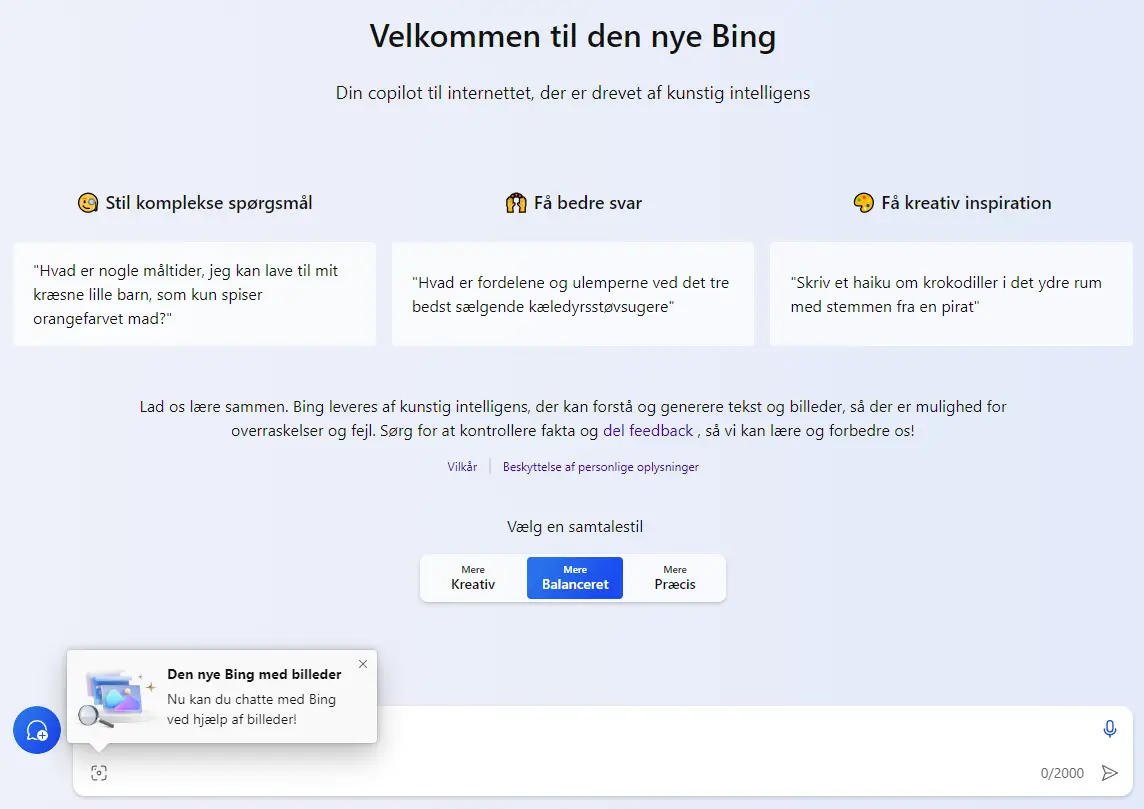Click the 'Den nye Bing med billeder' title
The height and width of the screenshot is (809, 1144).
coord(254,675)
